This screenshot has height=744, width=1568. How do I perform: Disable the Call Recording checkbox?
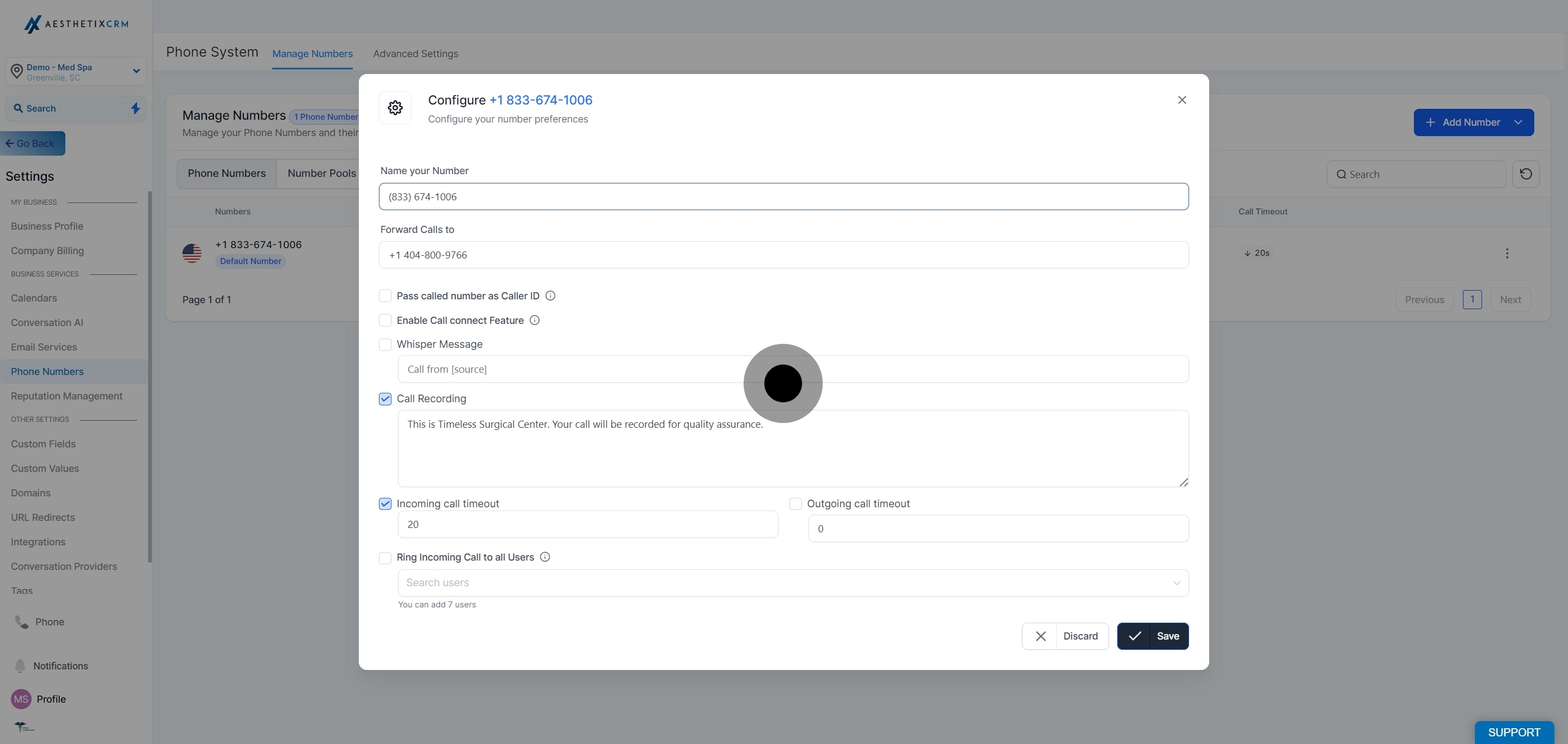(x=385, y=399)
